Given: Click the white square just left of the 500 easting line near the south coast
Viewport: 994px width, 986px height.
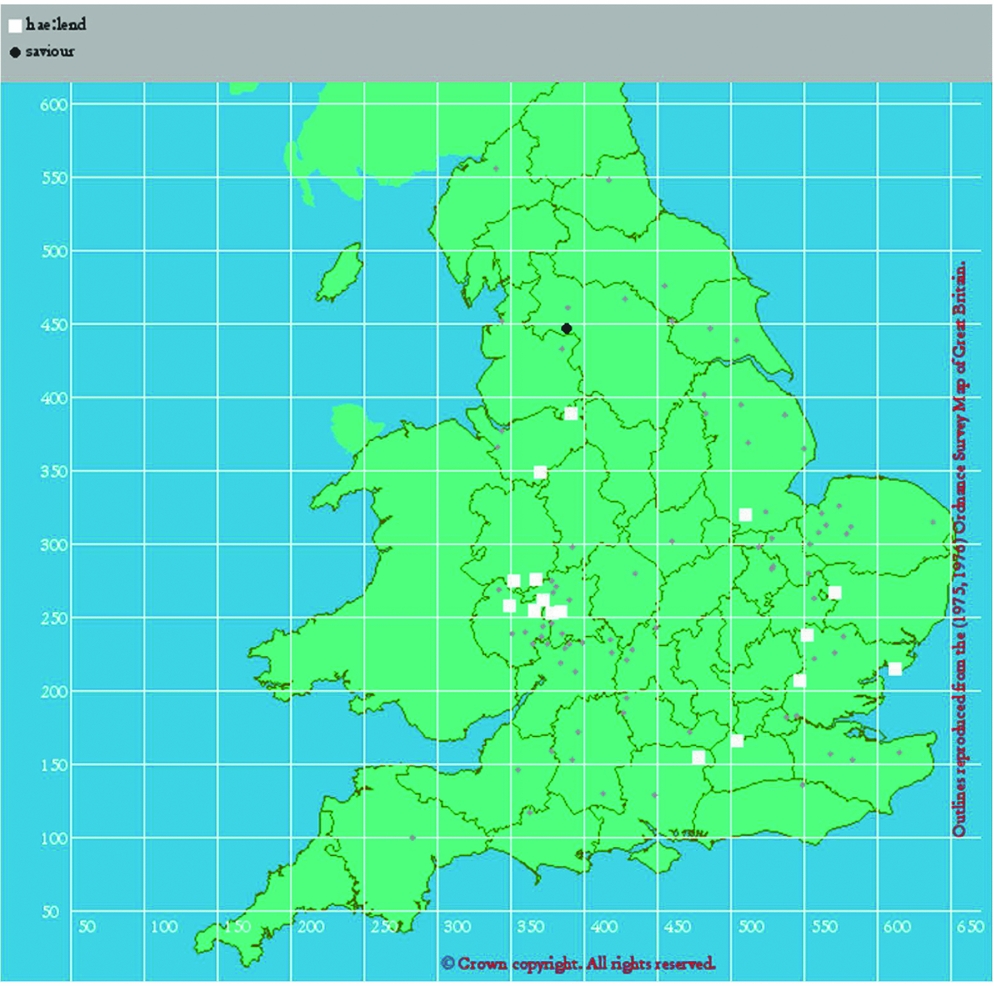Looking at the screenshot, I should [737, 741].
